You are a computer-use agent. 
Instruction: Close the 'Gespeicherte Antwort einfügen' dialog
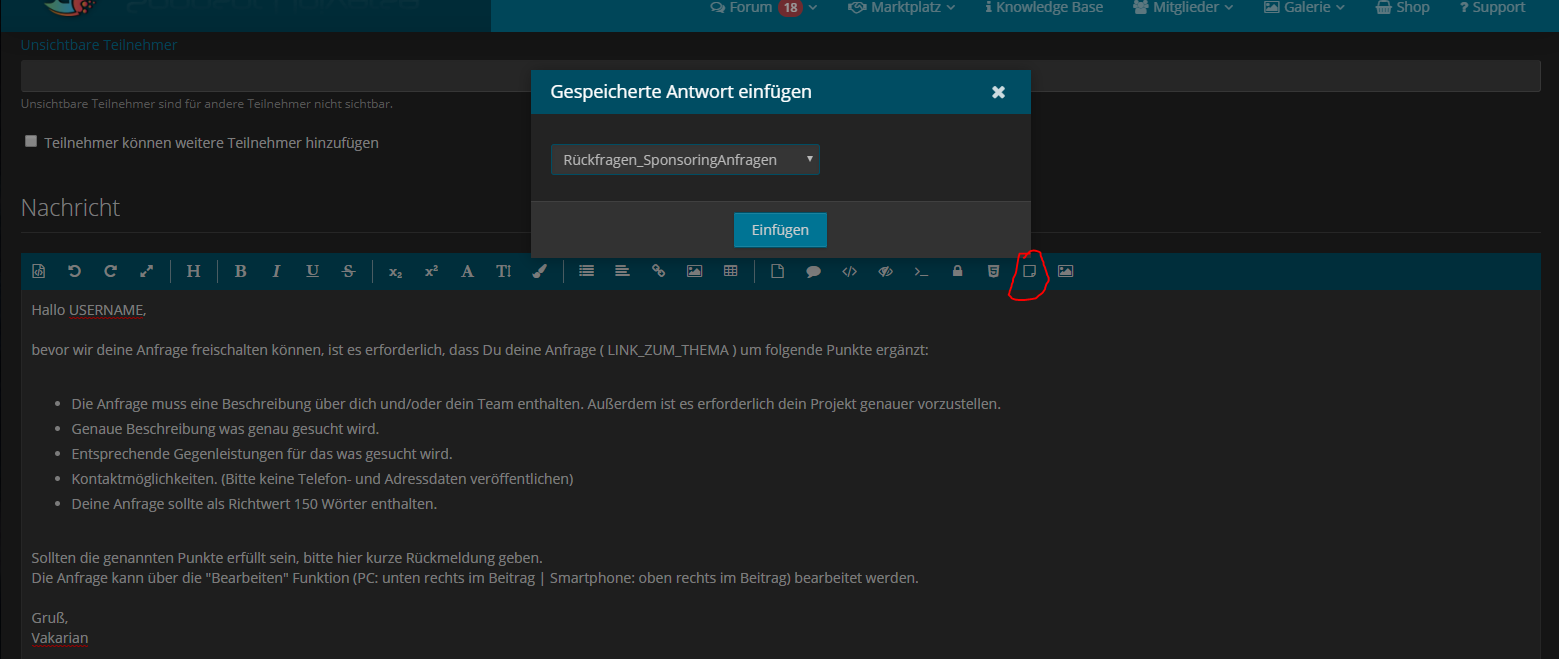998,92
